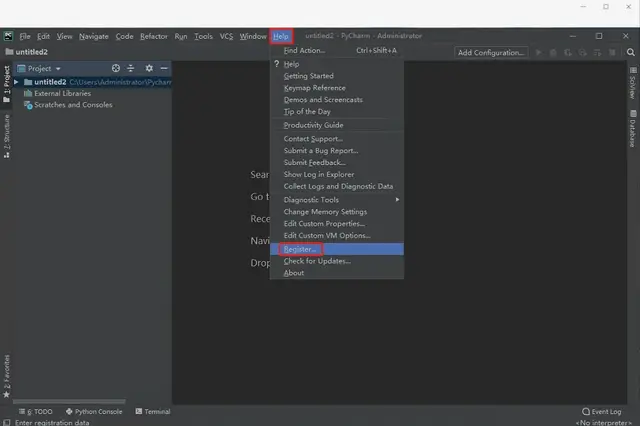The image size is (640, 426).
Task: Choose Check for Updates... menu item
Action: 317,261
